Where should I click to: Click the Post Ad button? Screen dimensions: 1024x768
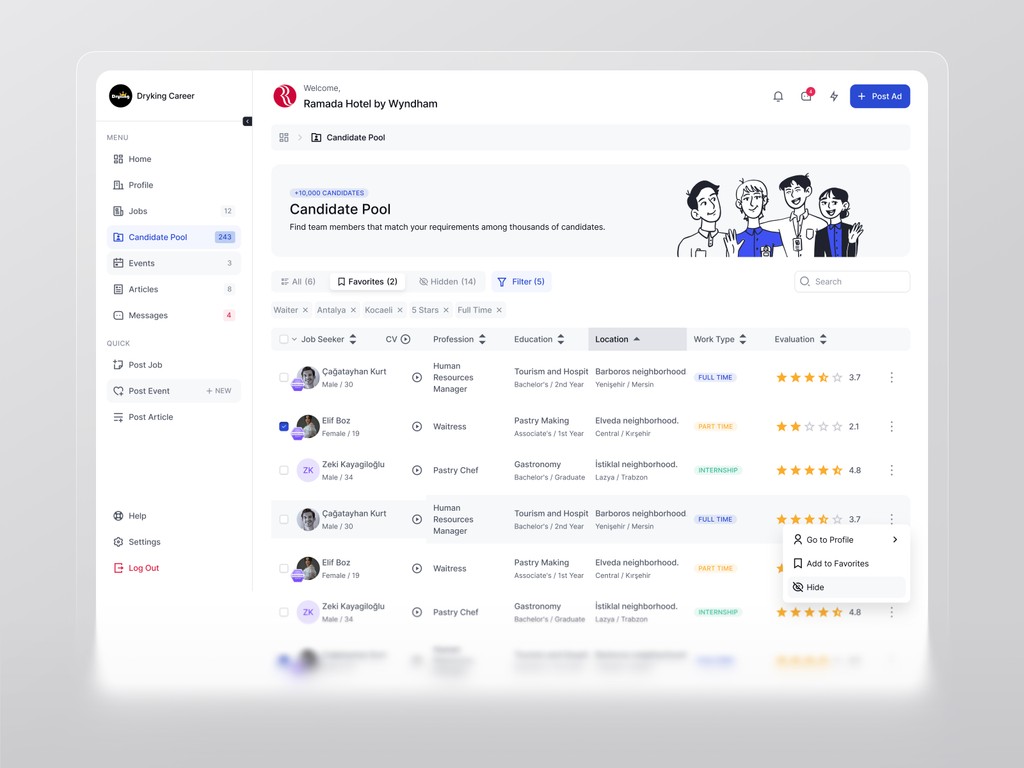point(880,96)
